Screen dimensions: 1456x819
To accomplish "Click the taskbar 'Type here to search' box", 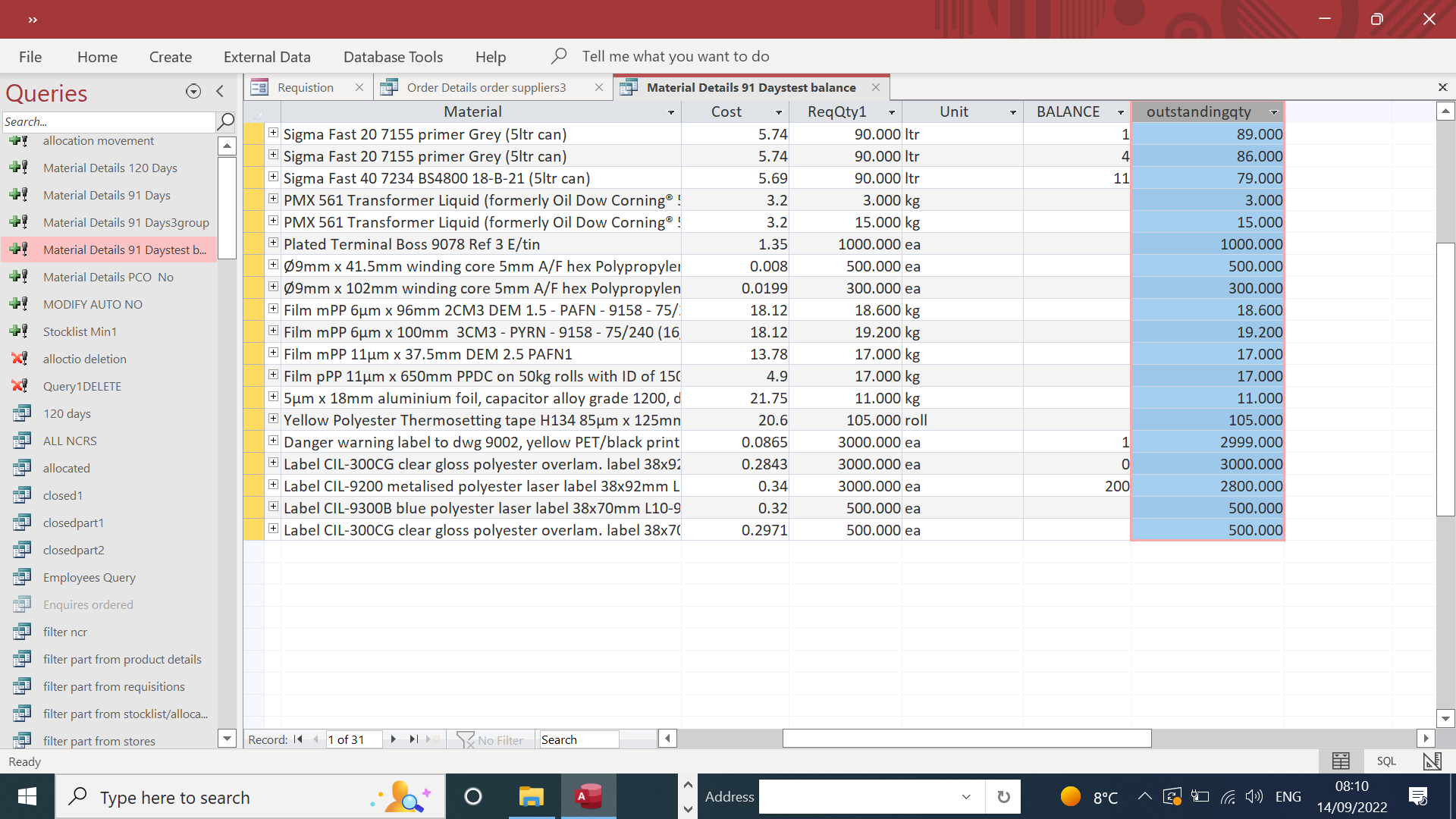I will tap(249, 797).
